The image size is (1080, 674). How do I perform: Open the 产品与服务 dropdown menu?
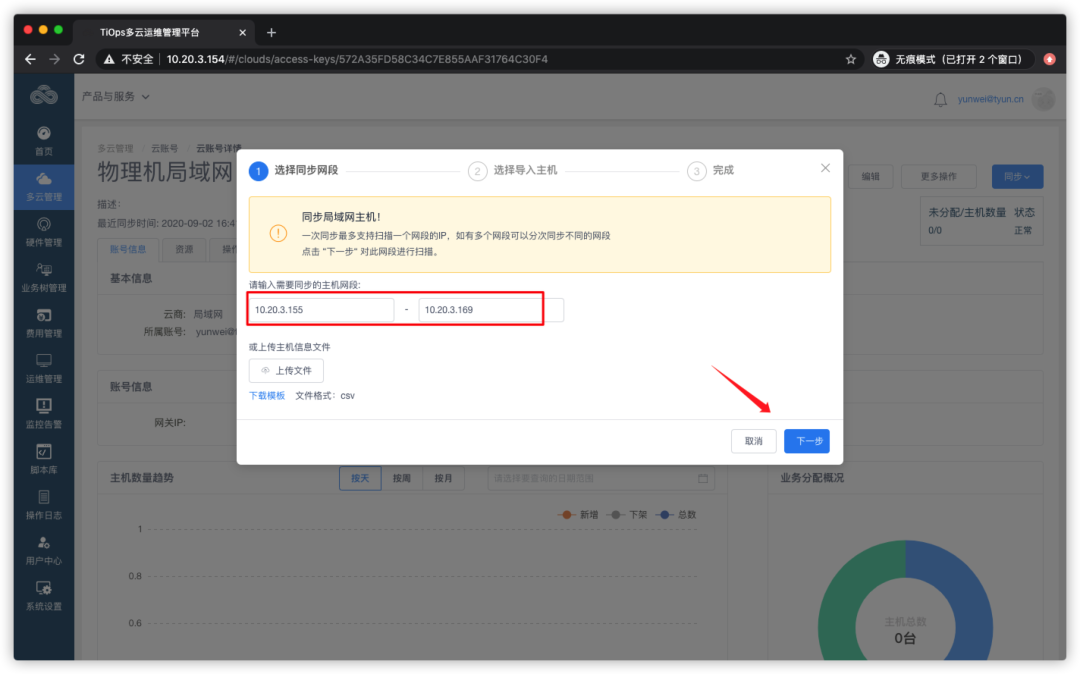(113, 98)
